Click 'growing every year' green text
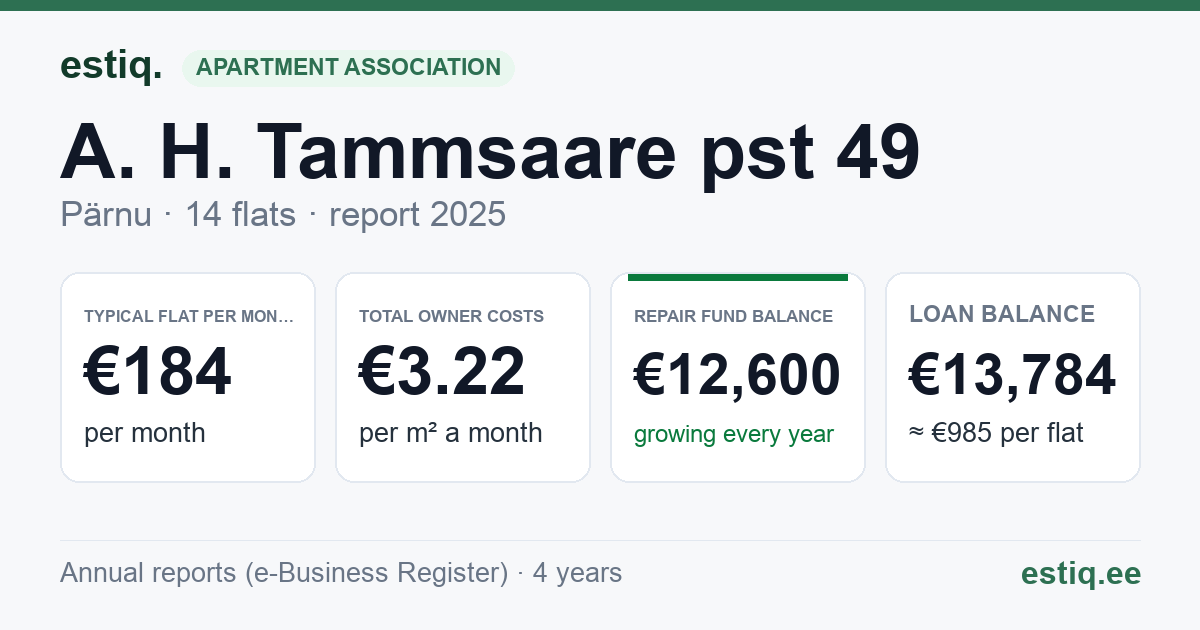The height and width of the screenshot is (630, 1200). pyautogui.click(x=734, y=435)
